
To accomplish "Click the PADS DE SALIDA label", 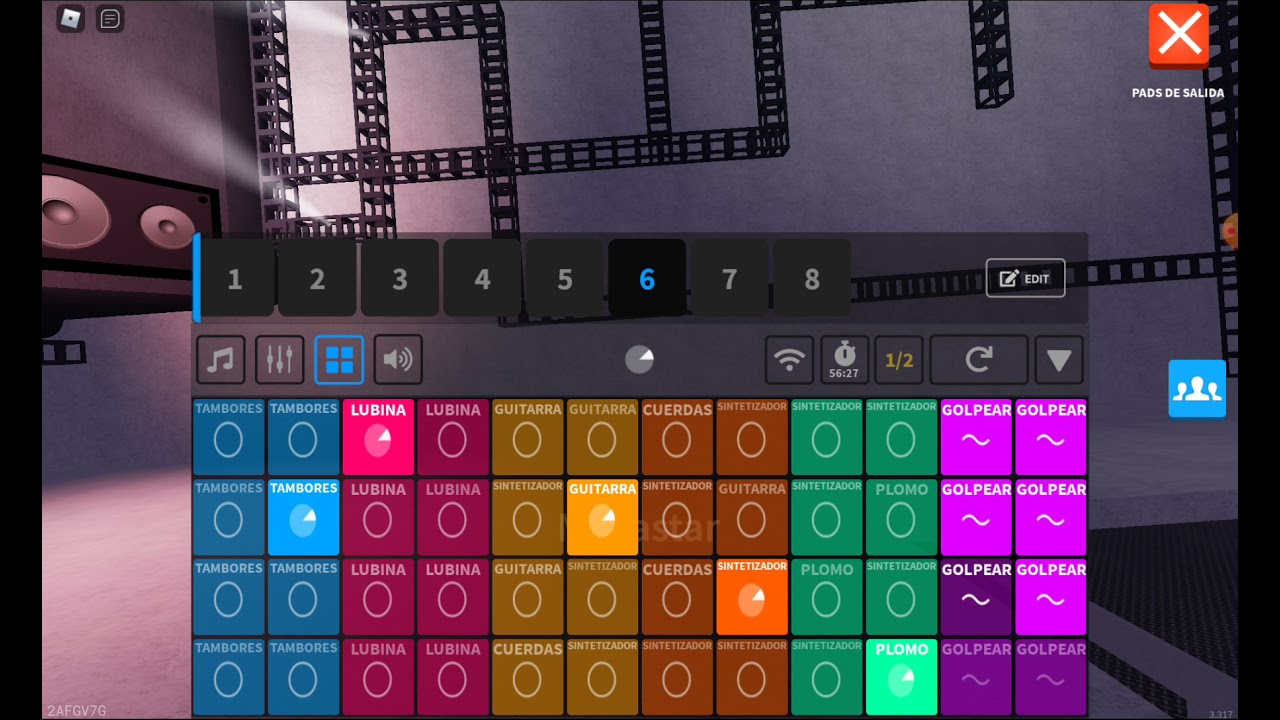I will click(1178, 92).
